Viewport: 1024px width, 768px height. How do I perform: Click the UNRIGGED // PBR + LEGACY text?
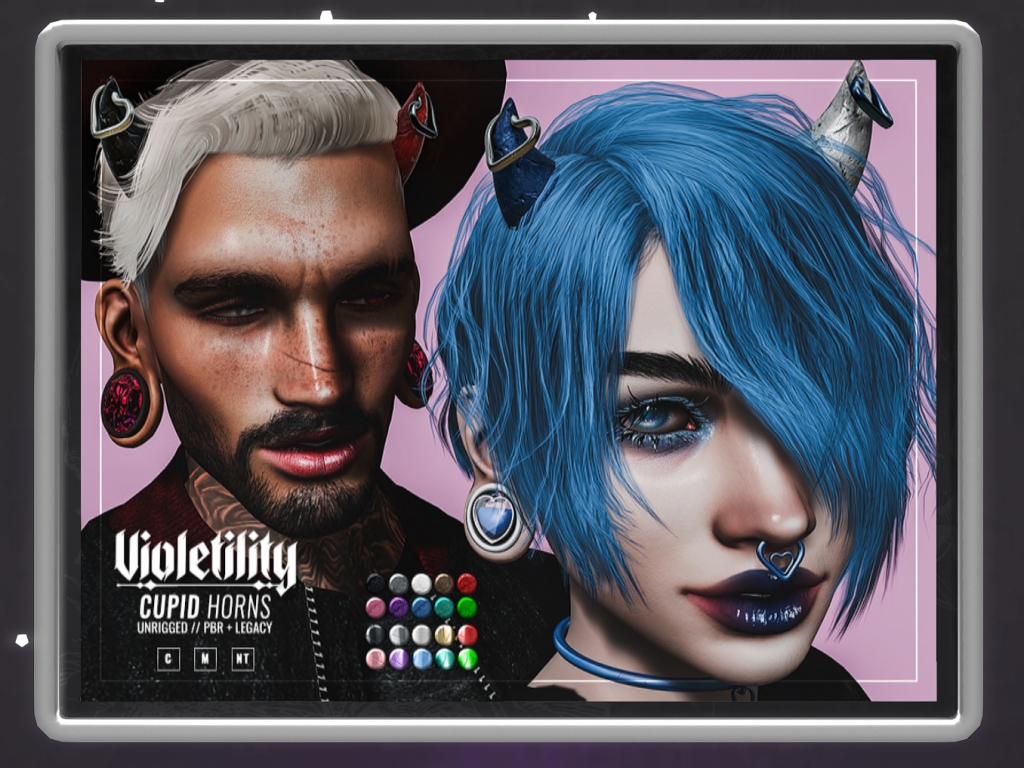(x=205, y=628)
